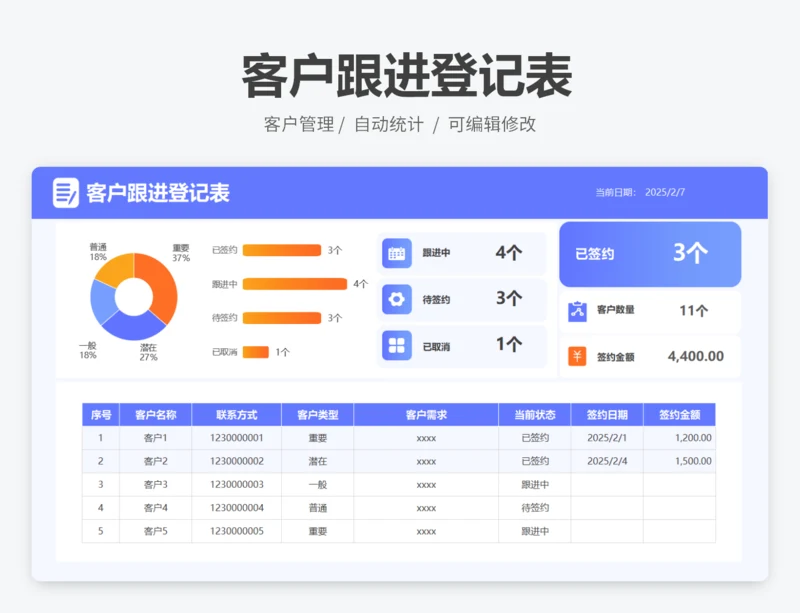Click the xxxx requirement cell for 客户1
This screenshot has height=613, width=800.
tap(426, 438)
